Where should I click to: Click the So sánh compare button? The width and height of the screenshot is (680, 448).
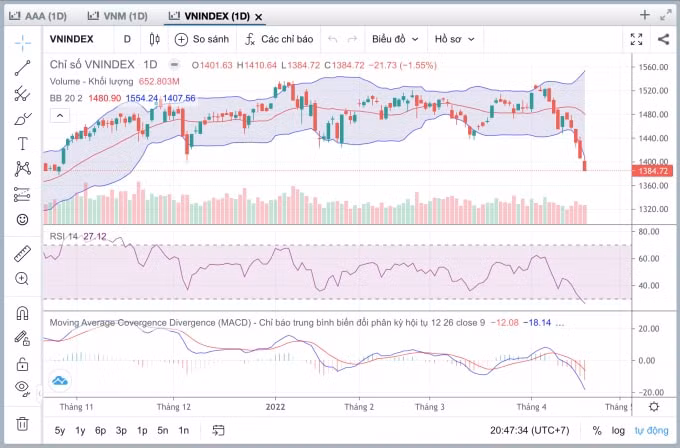202,39
